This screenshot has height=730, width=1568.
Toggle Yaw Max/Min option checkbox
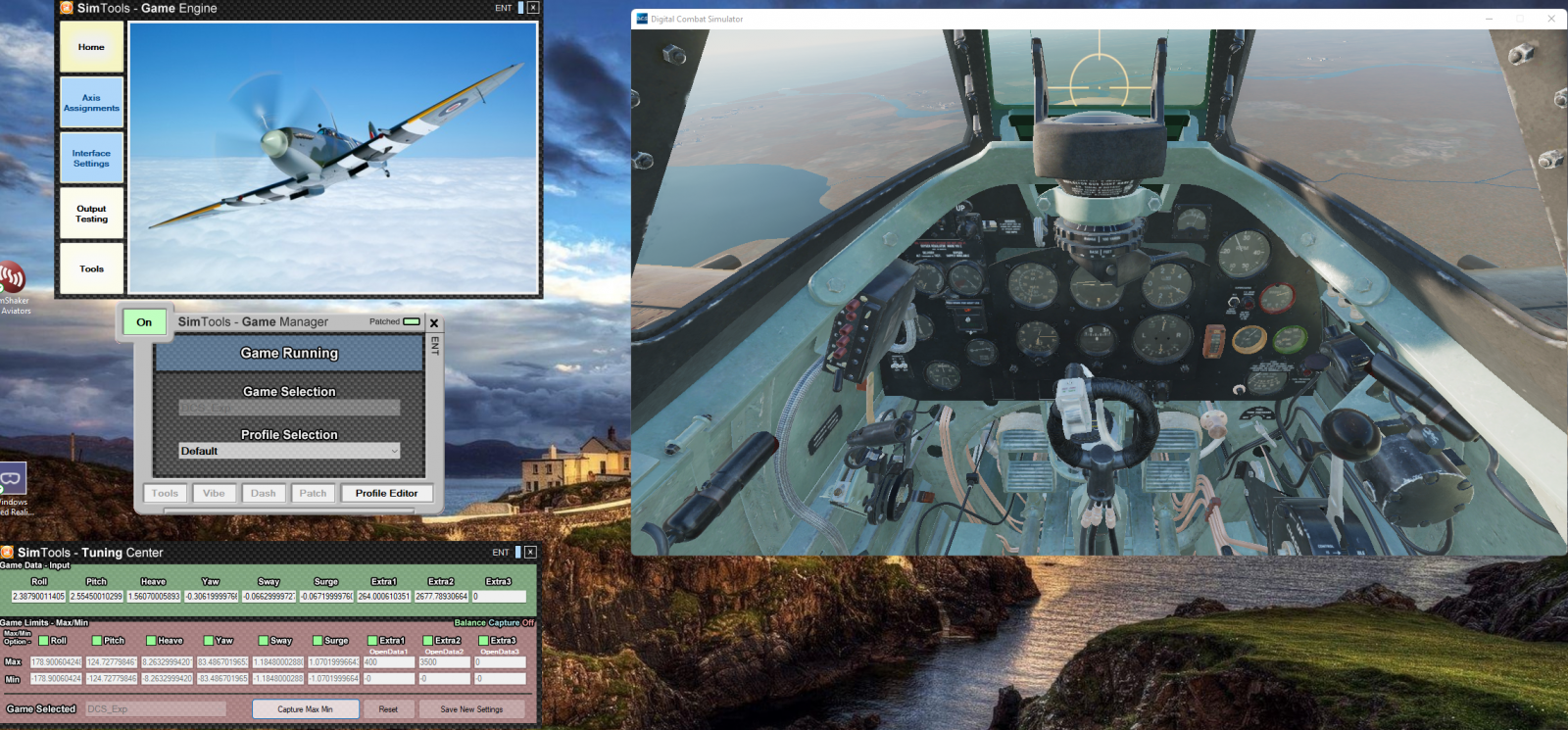tap(208, 641)
